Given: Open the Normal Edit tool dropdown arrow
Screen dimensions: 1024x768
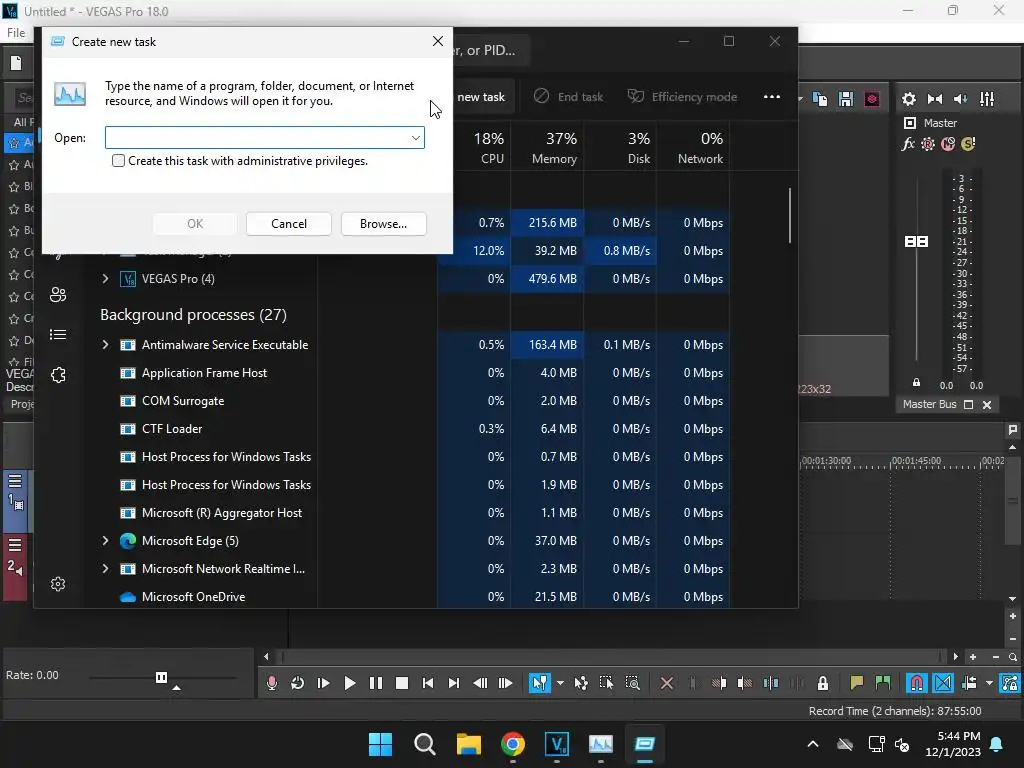Looking at the screenshot, I should click(560, 683).
